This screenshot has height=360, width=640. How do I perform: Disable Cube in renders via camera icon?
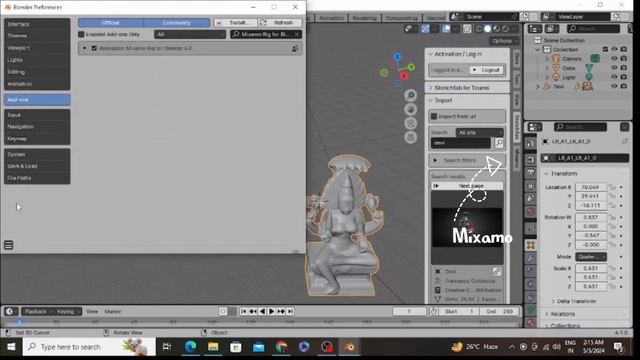[624, 68]
